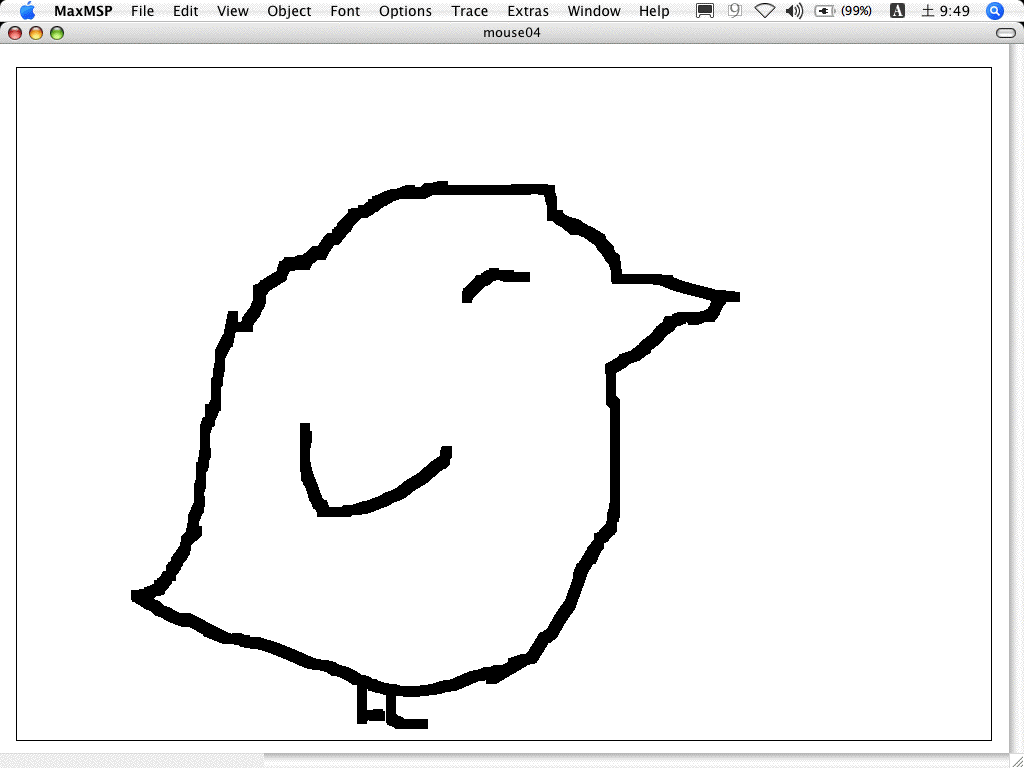1024x768 pixels.
Task: Open the volume control icon
Action: pyautogui.click(x=794, y=10)
